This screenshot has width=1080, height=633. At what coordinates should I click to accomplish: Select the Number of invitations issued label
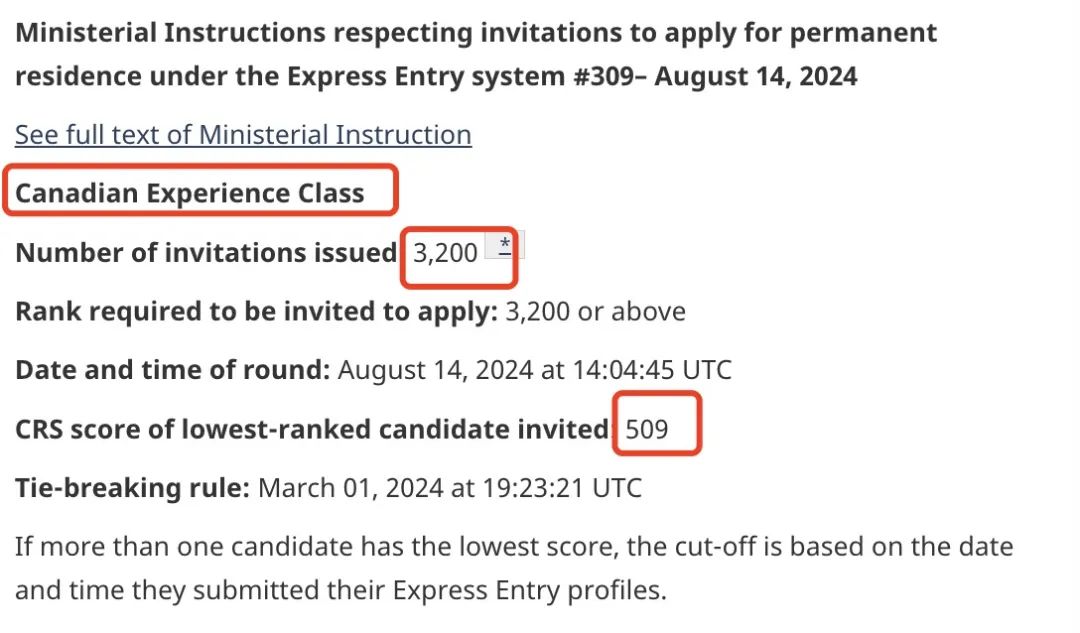pyautogui.click(x=206, y=253)
